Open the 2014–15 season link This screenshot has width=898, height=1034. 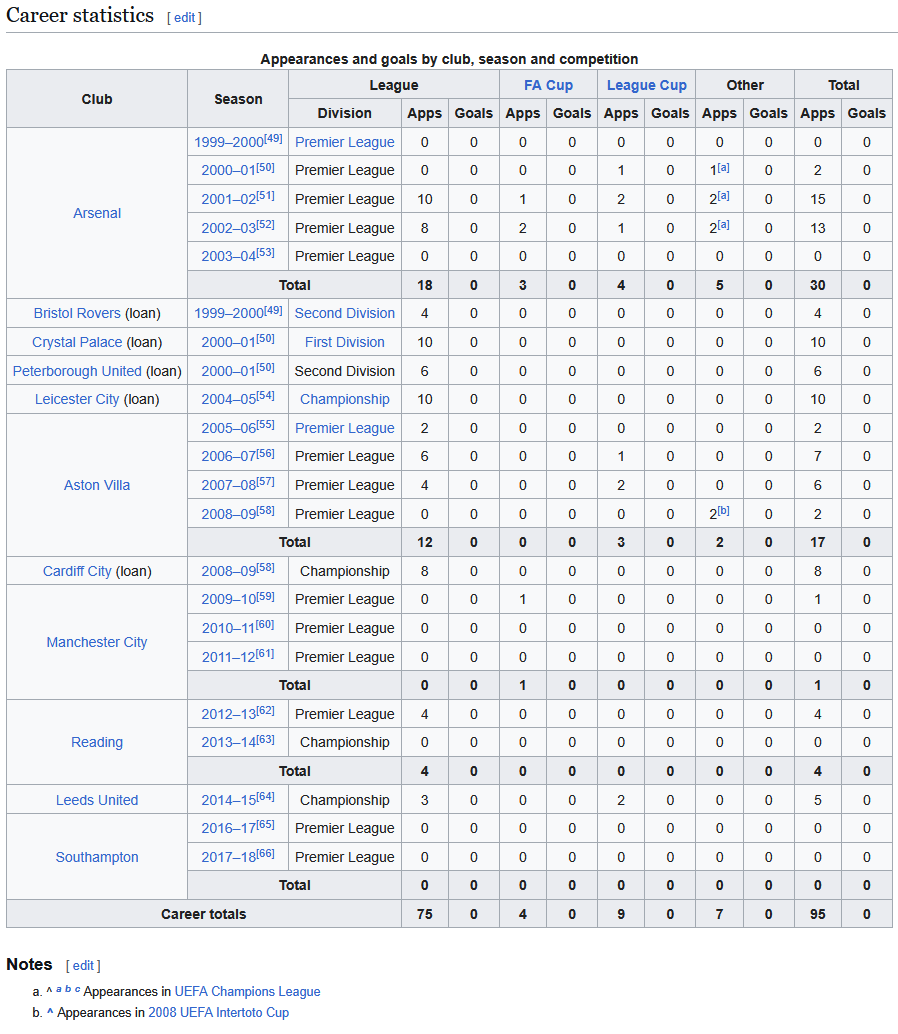point(228,800)
